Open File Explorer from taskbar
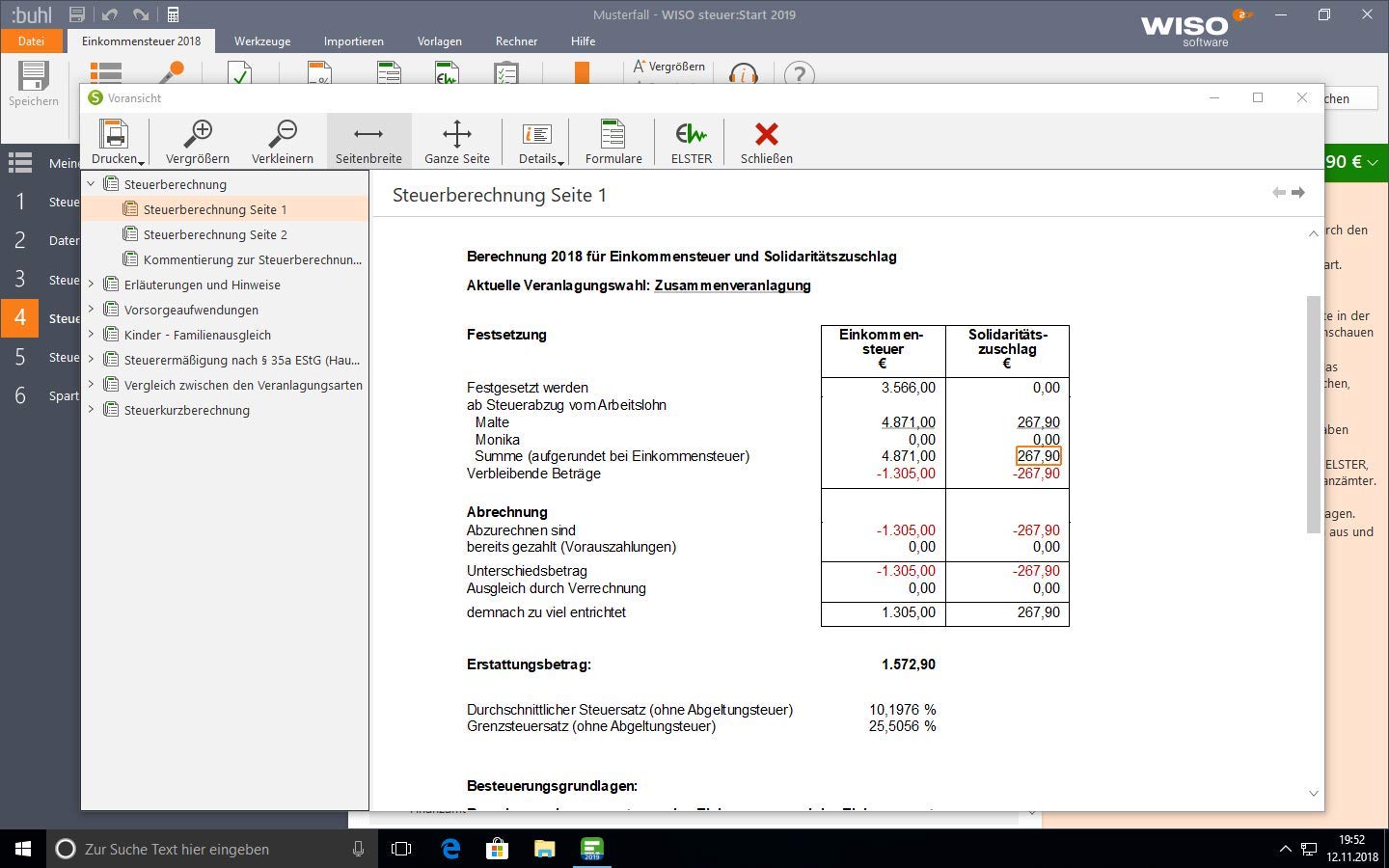 point(545,849)
